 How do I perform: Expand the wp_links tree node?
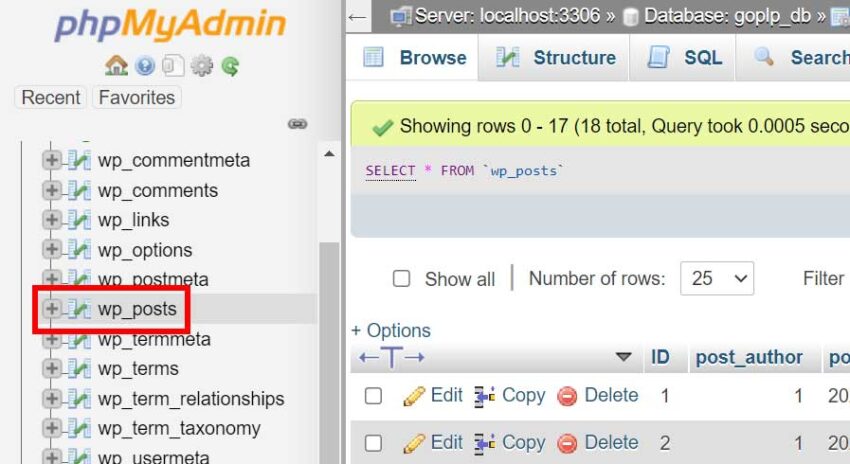[51, 219]
